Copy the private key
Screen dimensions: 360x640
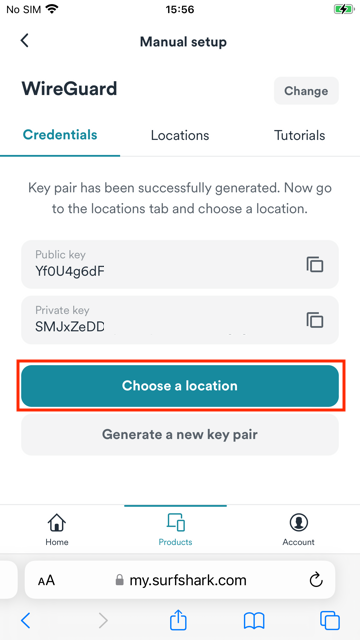(x=315, y=320)
